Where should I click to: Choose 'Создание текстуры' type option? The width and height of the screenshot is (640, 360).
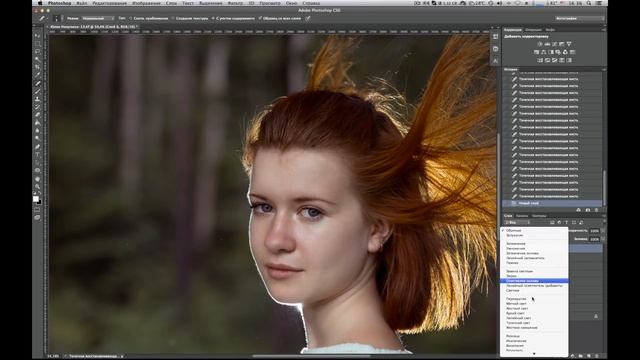(190, 18)
